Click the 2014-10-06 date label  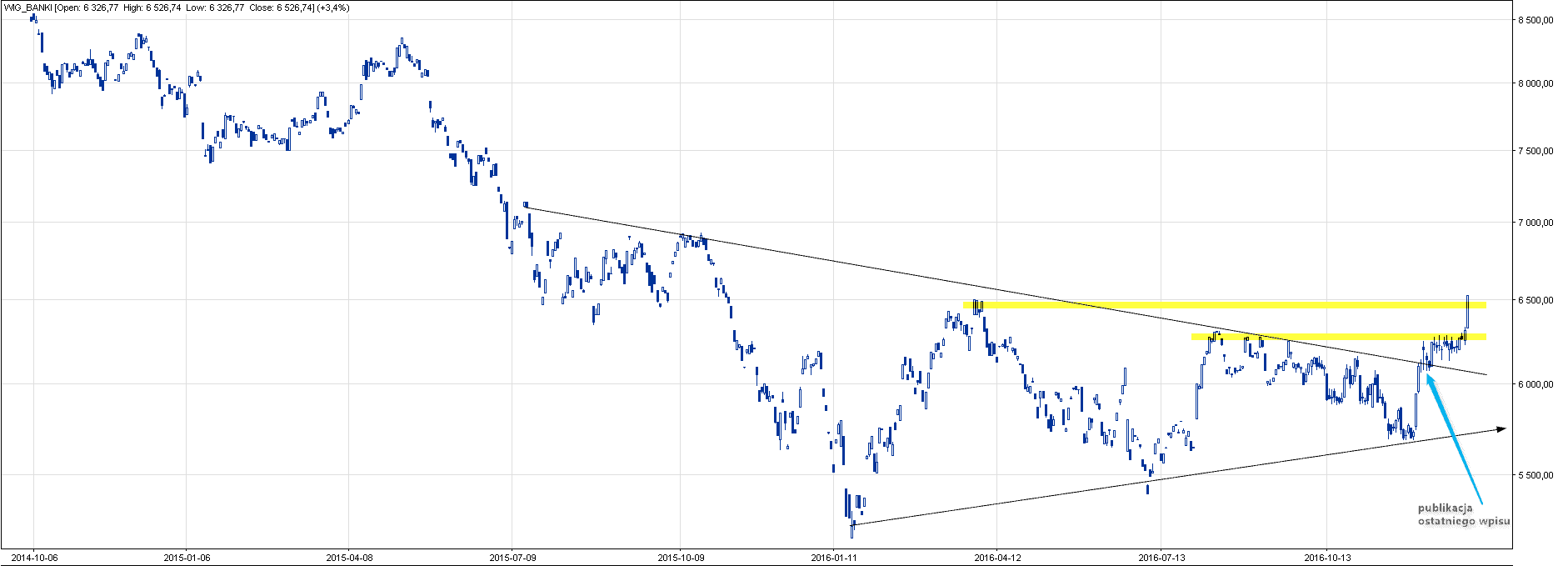34,558
